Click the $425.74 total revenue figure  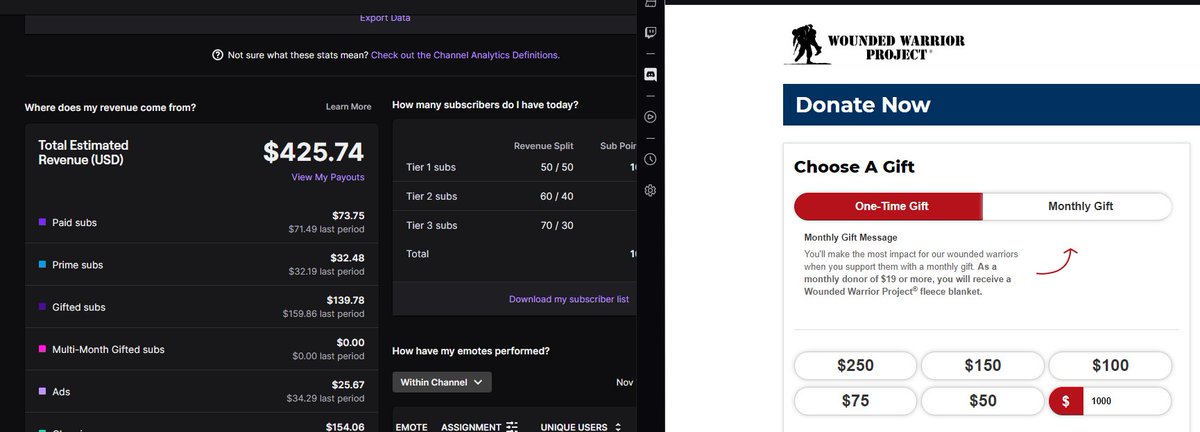[314, 152]
